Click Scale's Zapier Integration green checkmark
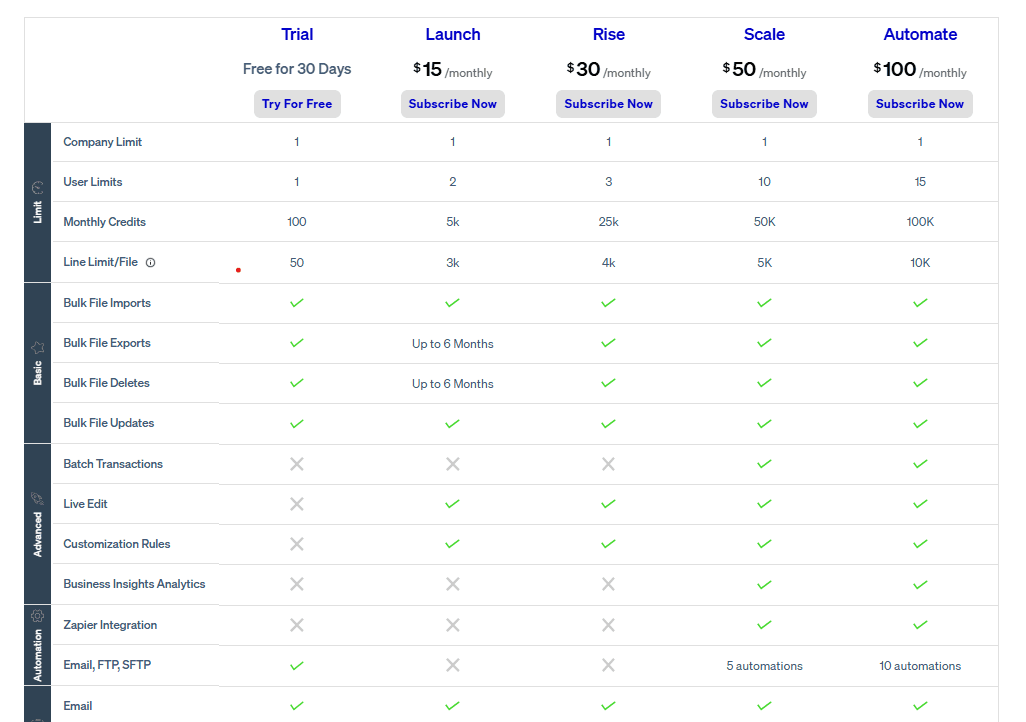The width and height of the screenshot is (1026, 722). tap(764, 625)
